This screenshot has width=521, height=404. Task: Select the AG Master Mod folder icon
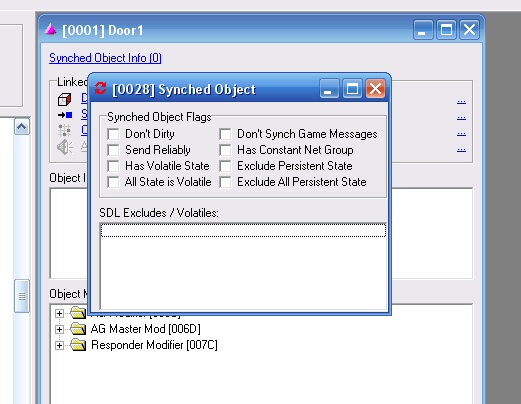(78, 329)
